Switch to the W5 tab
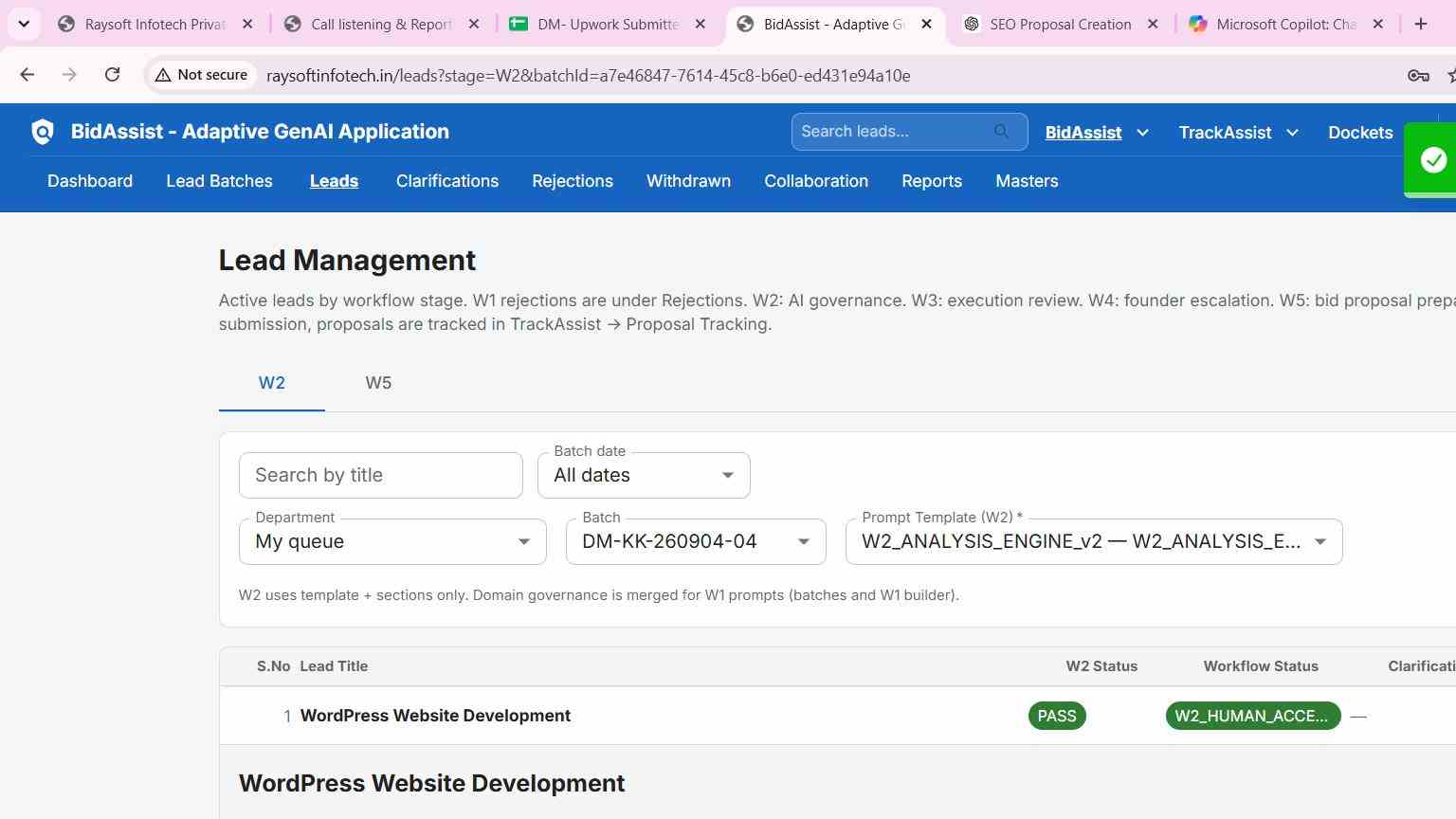1456x819 pixels. 378,383
